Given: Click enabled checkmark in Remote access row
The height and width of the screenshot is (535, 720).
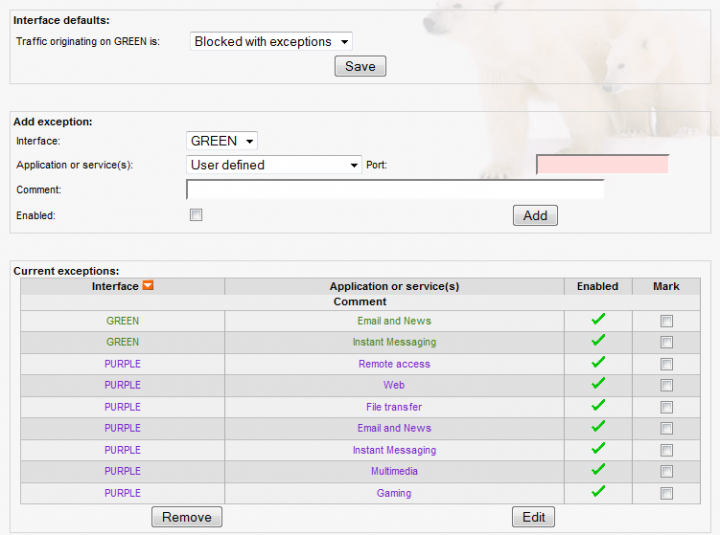Looking at the screenshot, I should [598, 363].
